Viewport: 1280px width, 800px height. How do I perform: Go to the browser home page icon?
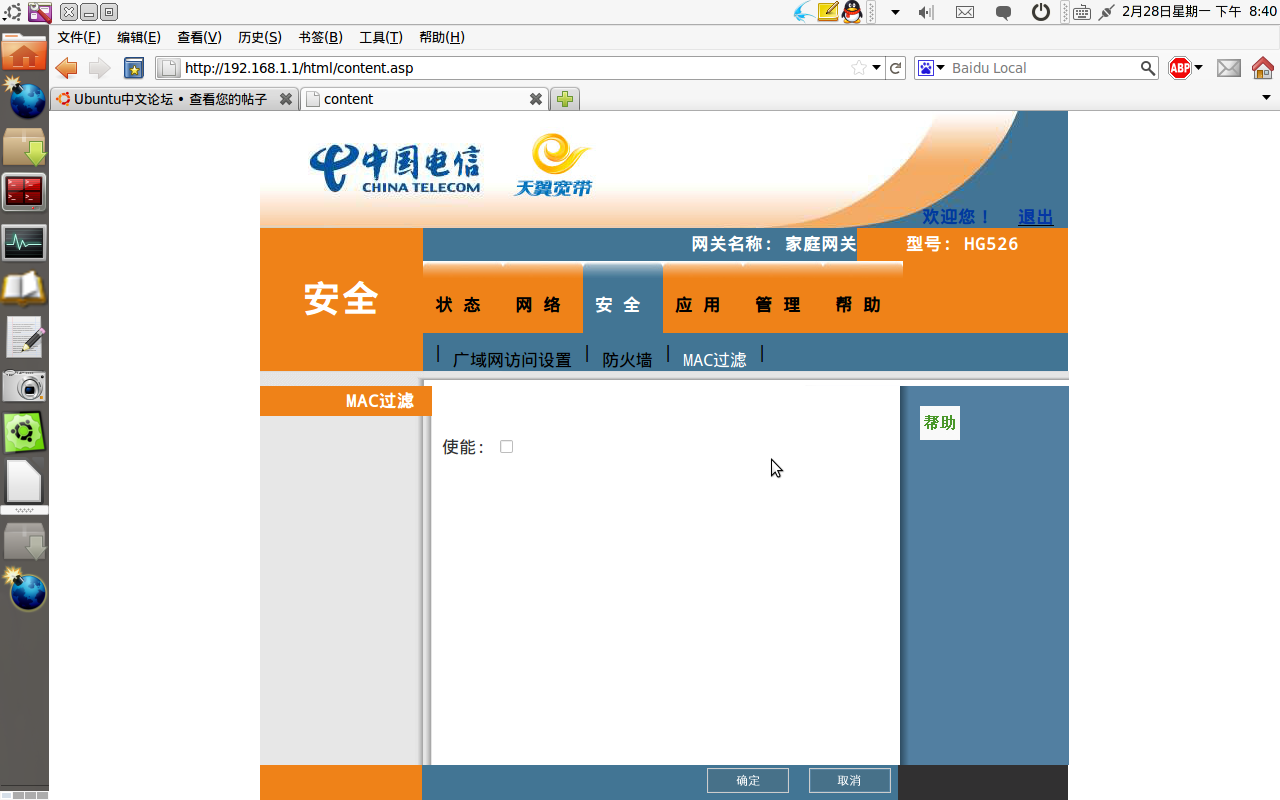(x=1262, y=68)
